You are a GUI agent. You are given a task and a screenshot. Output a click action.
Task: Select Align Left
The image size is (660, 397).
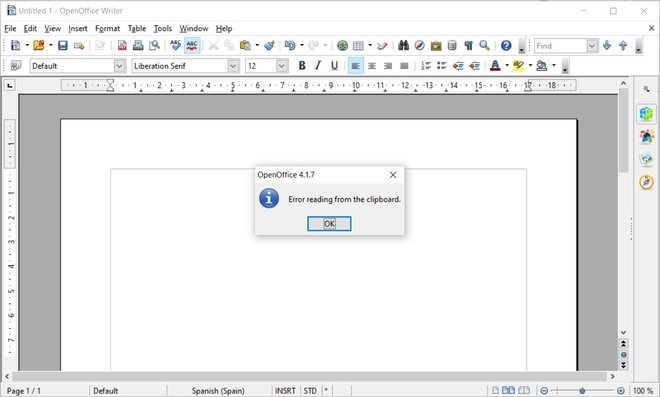[x=356, y=66]
